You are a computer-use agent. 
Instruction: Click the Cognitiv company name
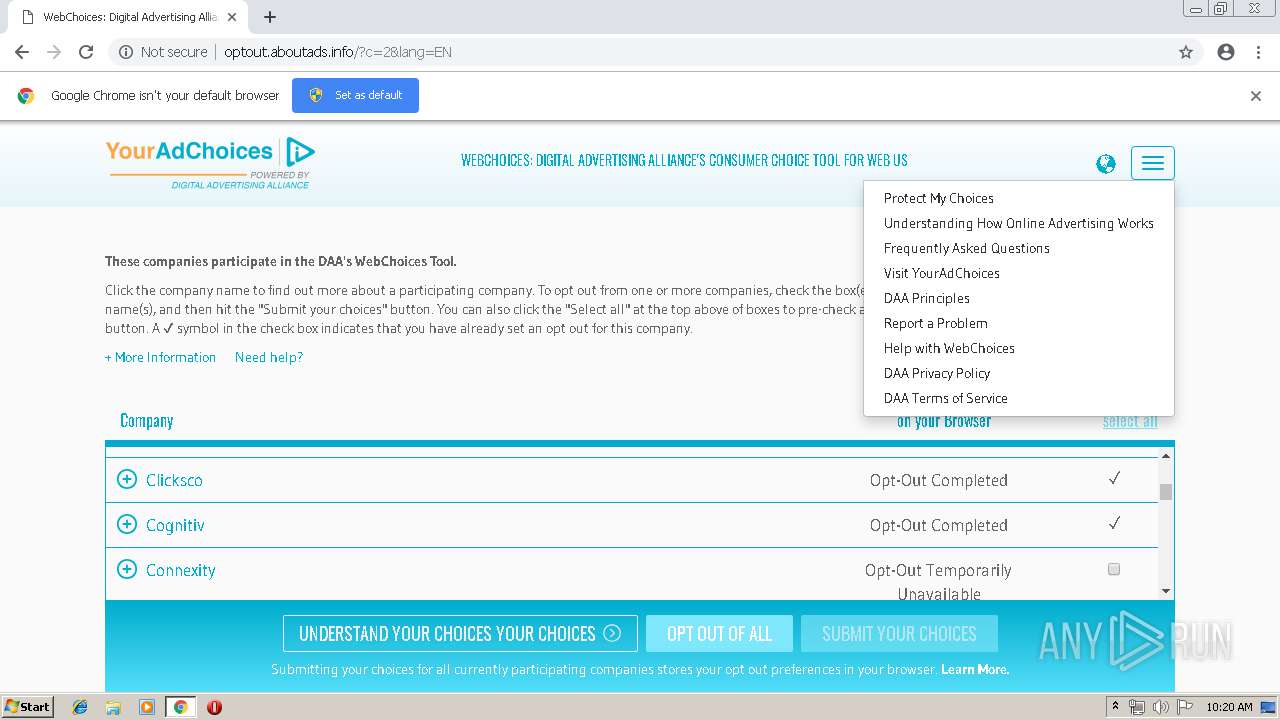point(175,525)
